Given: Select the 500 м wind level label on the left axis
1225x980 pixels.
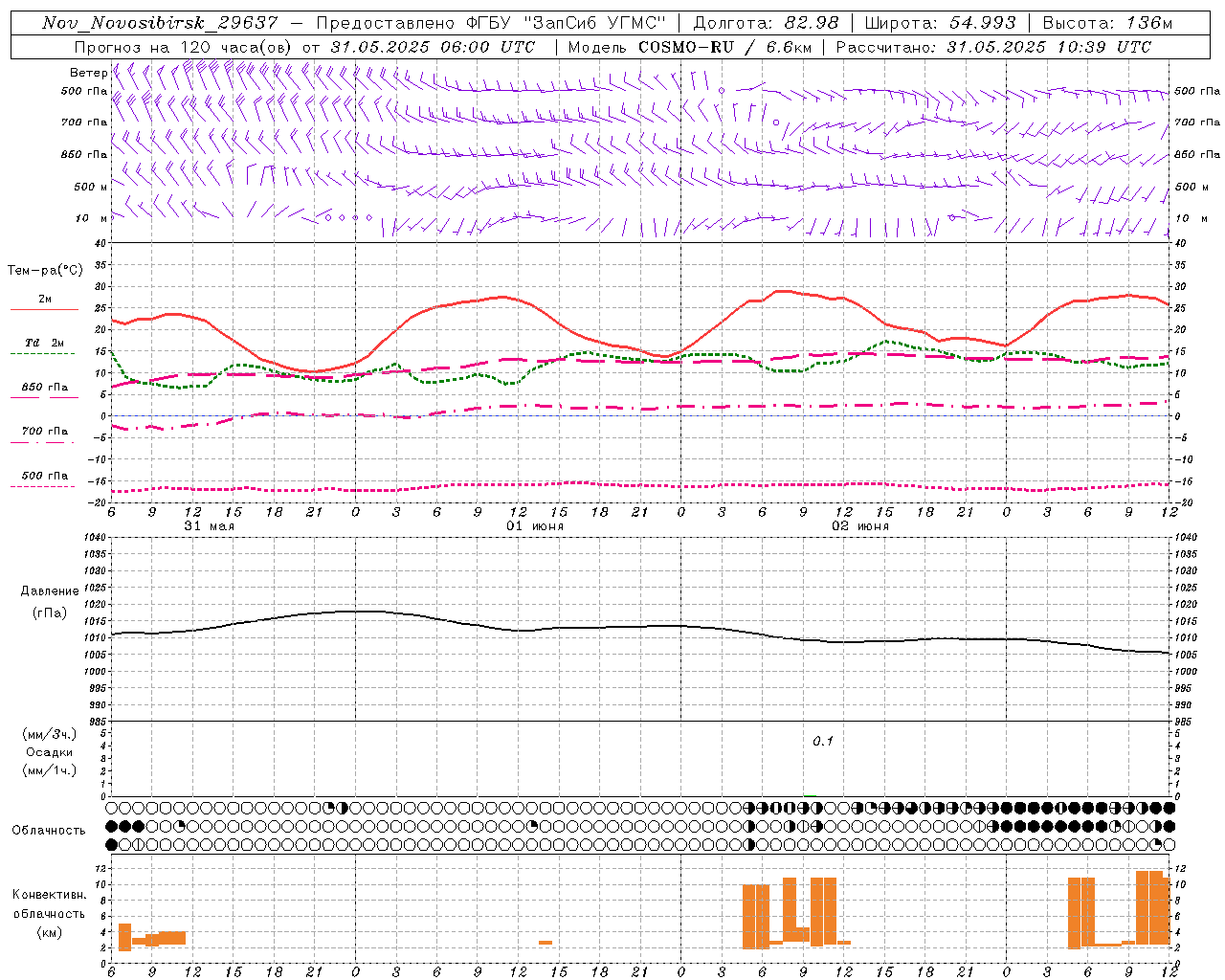Looking at the screenshot, I should point(91,187).
